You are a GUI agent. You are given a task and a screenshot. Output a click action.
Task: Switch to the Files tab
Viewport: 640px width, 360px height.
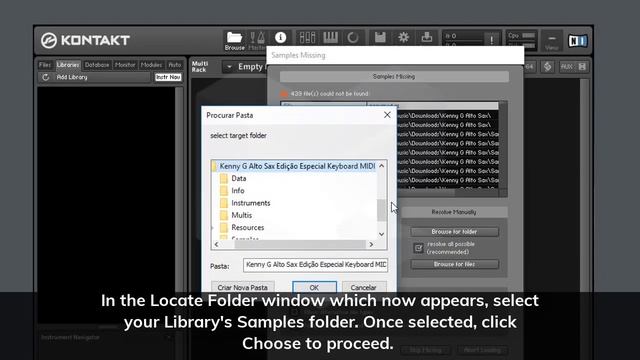(45, 65)
